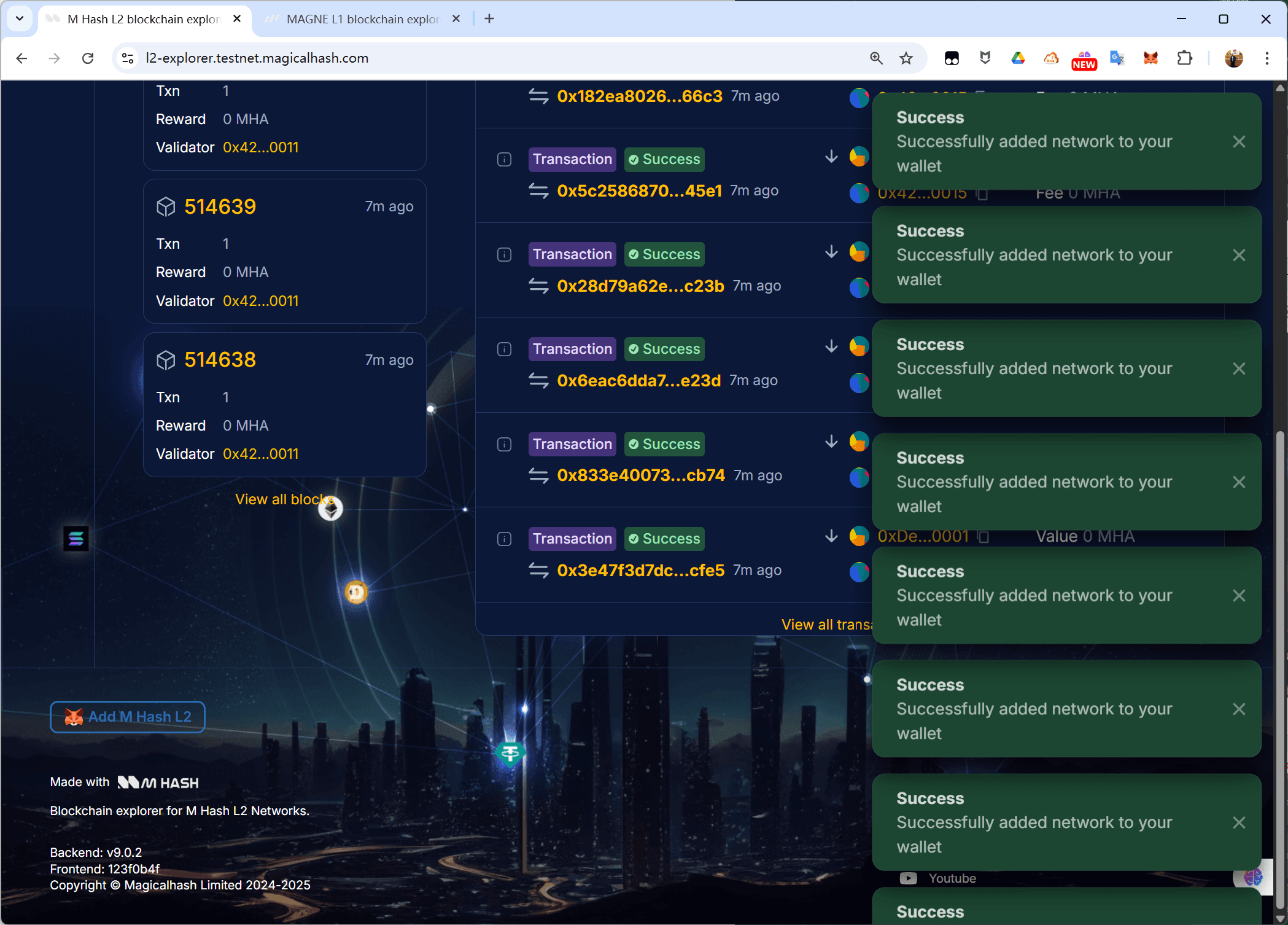Click the MetaMask fox extension icon
Screen dimensions: 1288x925
pos(1150,58)
